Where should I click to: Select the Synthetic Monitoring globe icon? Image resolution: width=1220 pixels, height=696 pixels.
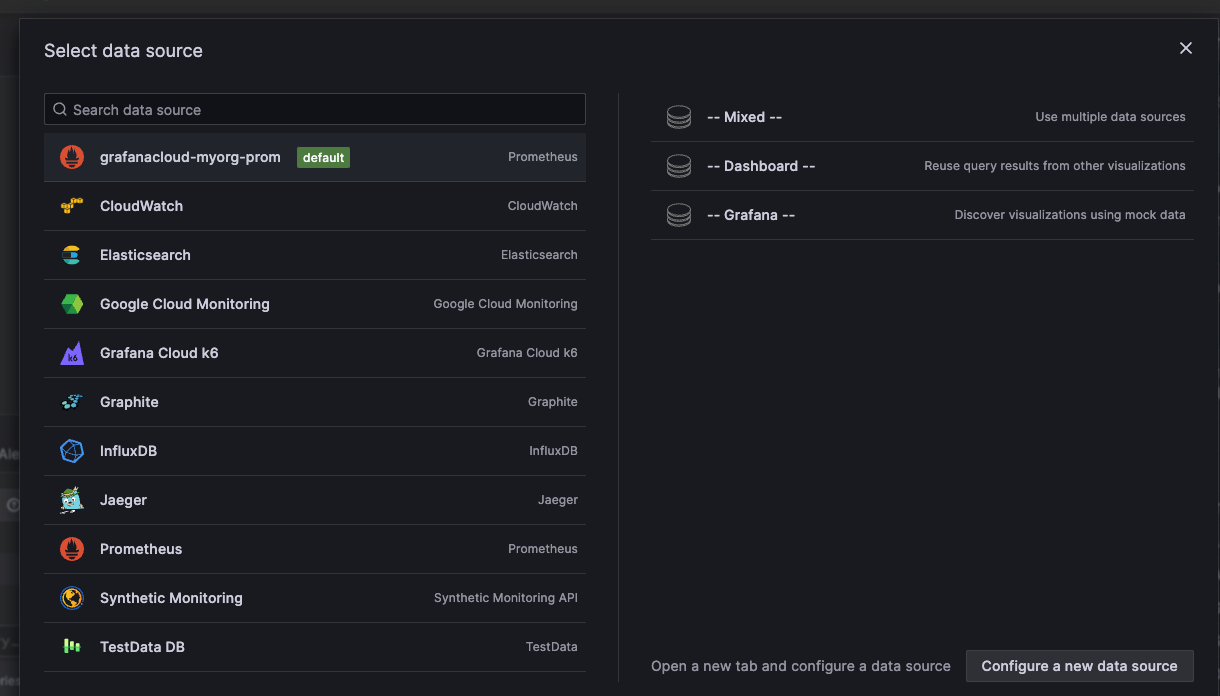(x=72, y=597)
